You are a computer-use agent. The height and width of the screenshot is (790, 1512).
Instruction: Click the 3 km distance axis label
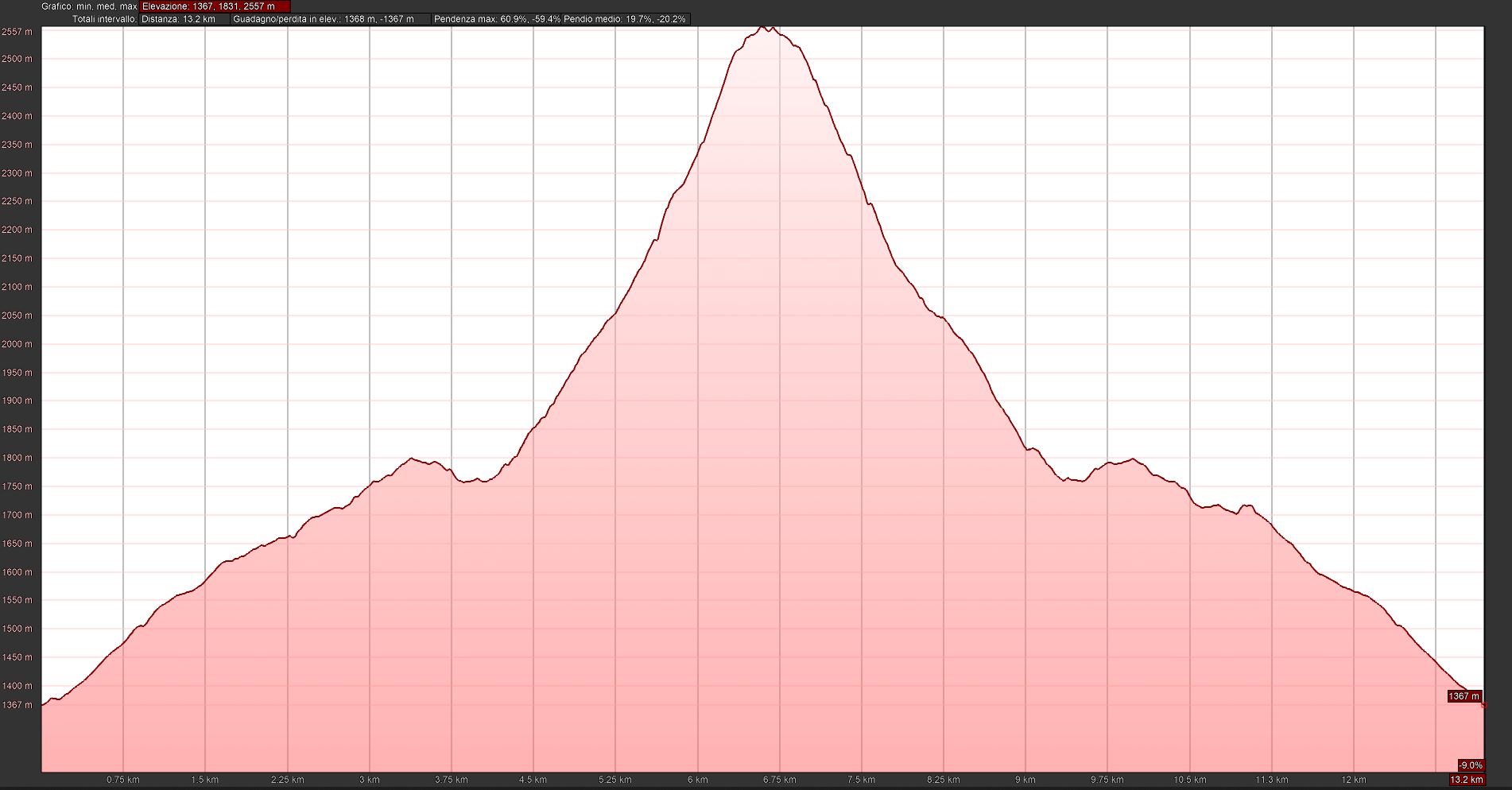click(x=370, y=780)
